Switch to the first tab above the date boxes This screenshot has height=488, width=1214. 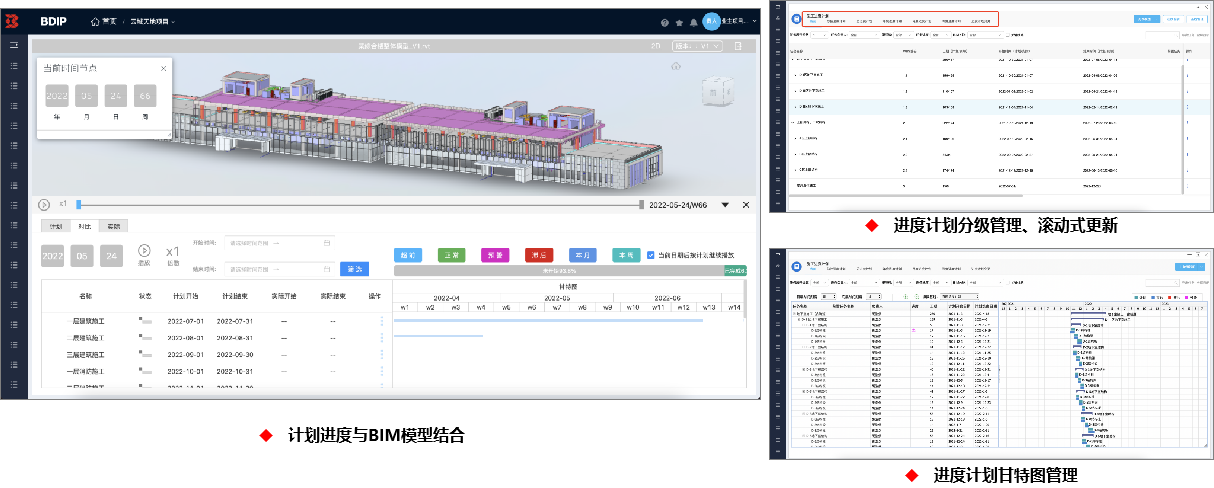pyautogui.click(x=55, y=227)
